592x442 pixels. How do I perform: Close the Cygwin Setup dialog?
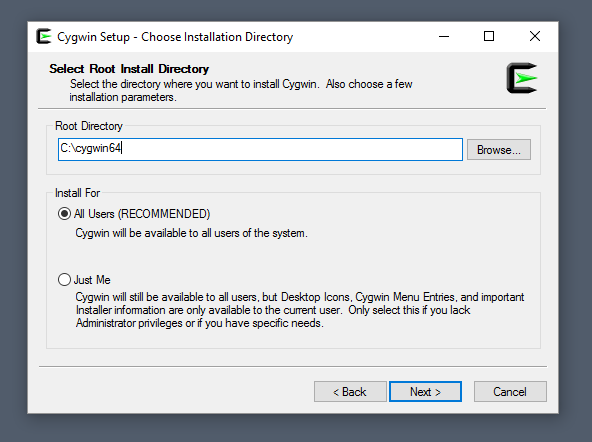[x=535, y=37]
